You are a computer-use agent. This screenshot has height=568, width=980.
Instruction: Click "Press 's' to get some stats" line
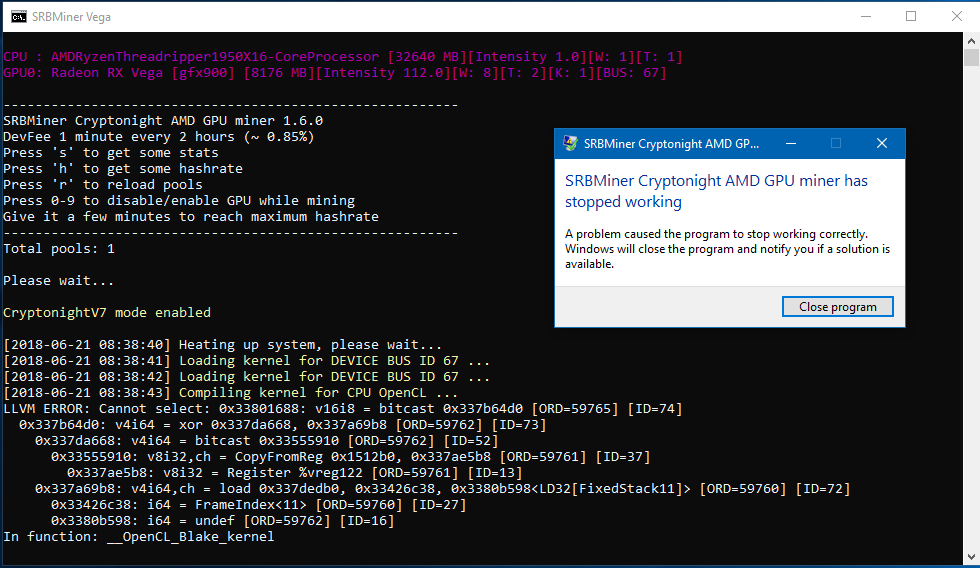click(x=111, y=153)
